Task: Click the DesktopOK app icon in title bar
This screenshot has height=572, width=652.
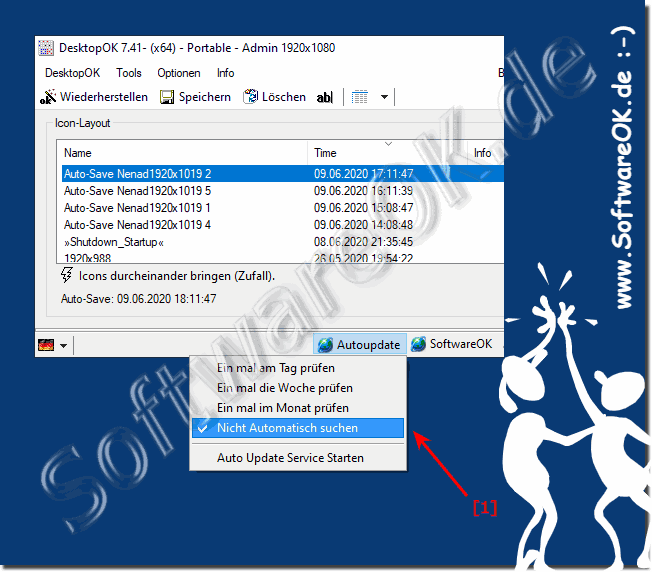Action: pyautogui.click(x=46, y=48)
